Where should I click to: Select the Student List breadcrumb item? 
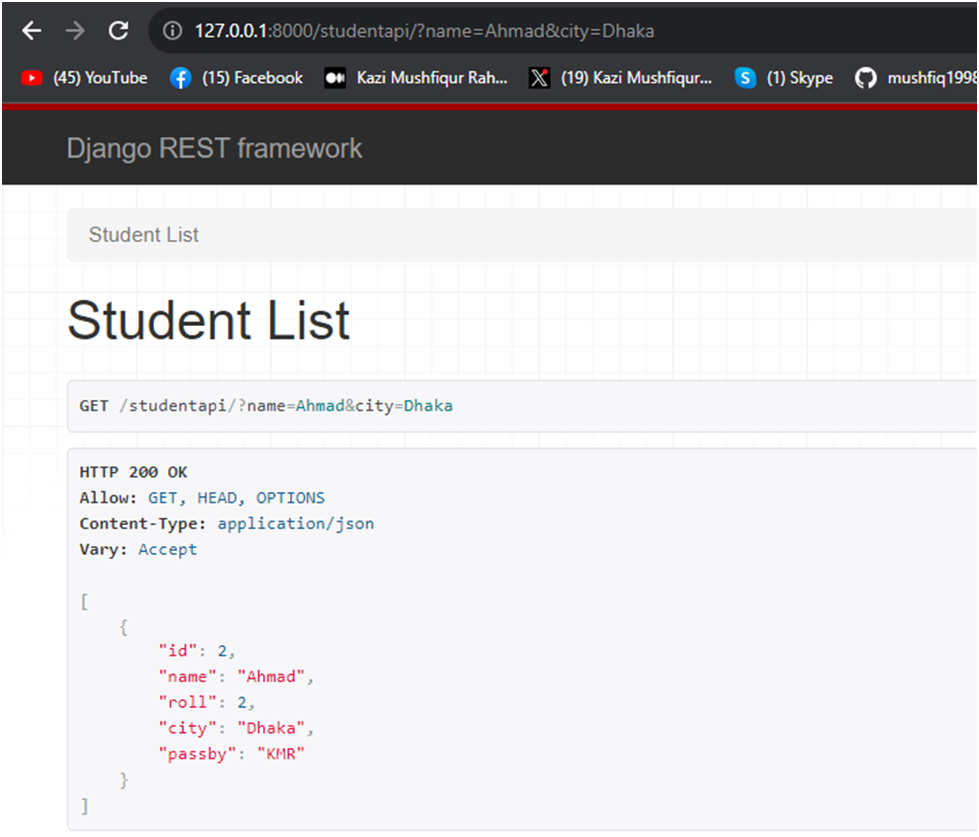(x=144, y=235)
